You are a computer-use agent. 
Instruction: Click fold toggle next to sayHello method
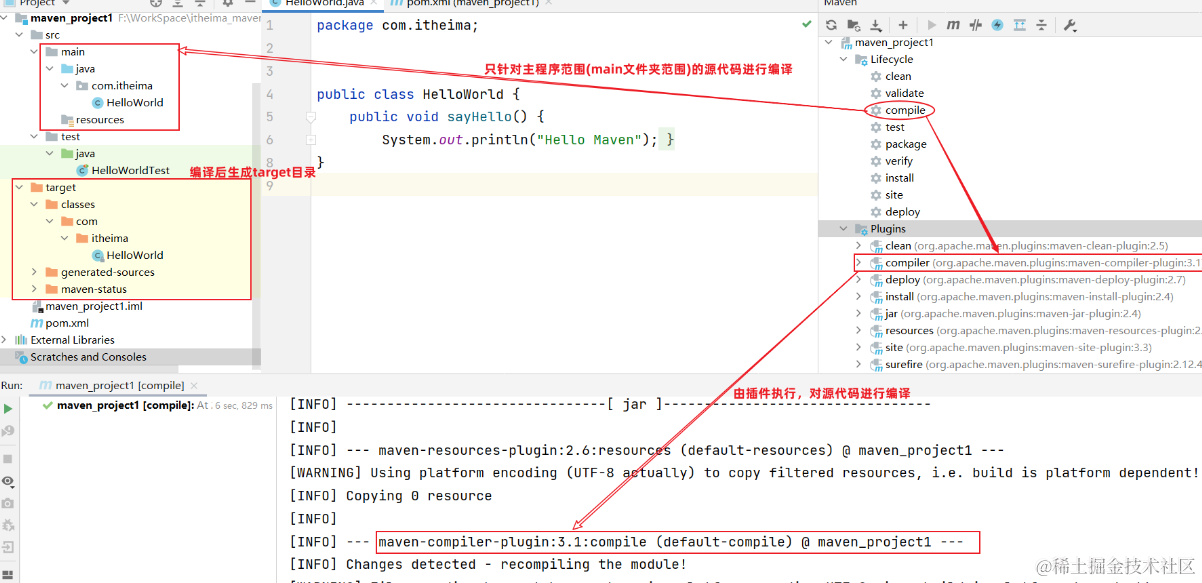[x=311, y=117]
